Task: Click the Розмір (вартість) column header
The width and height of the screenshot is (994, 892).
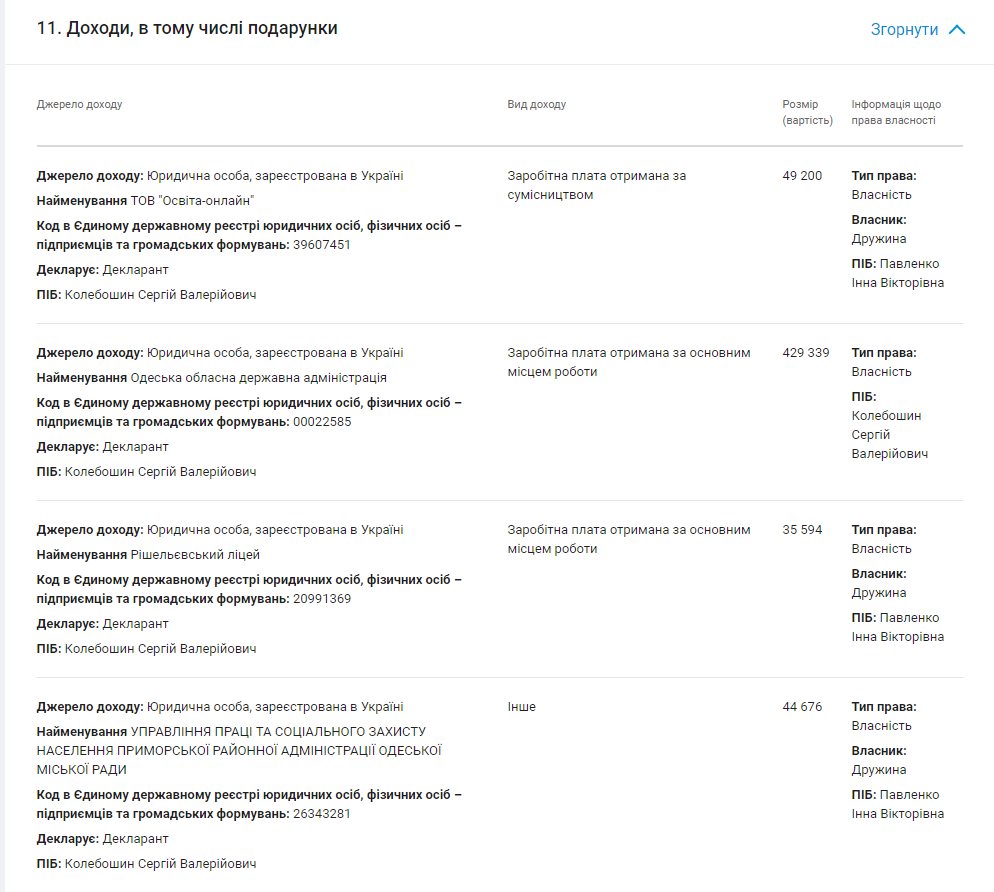Action: click(806, 112)
